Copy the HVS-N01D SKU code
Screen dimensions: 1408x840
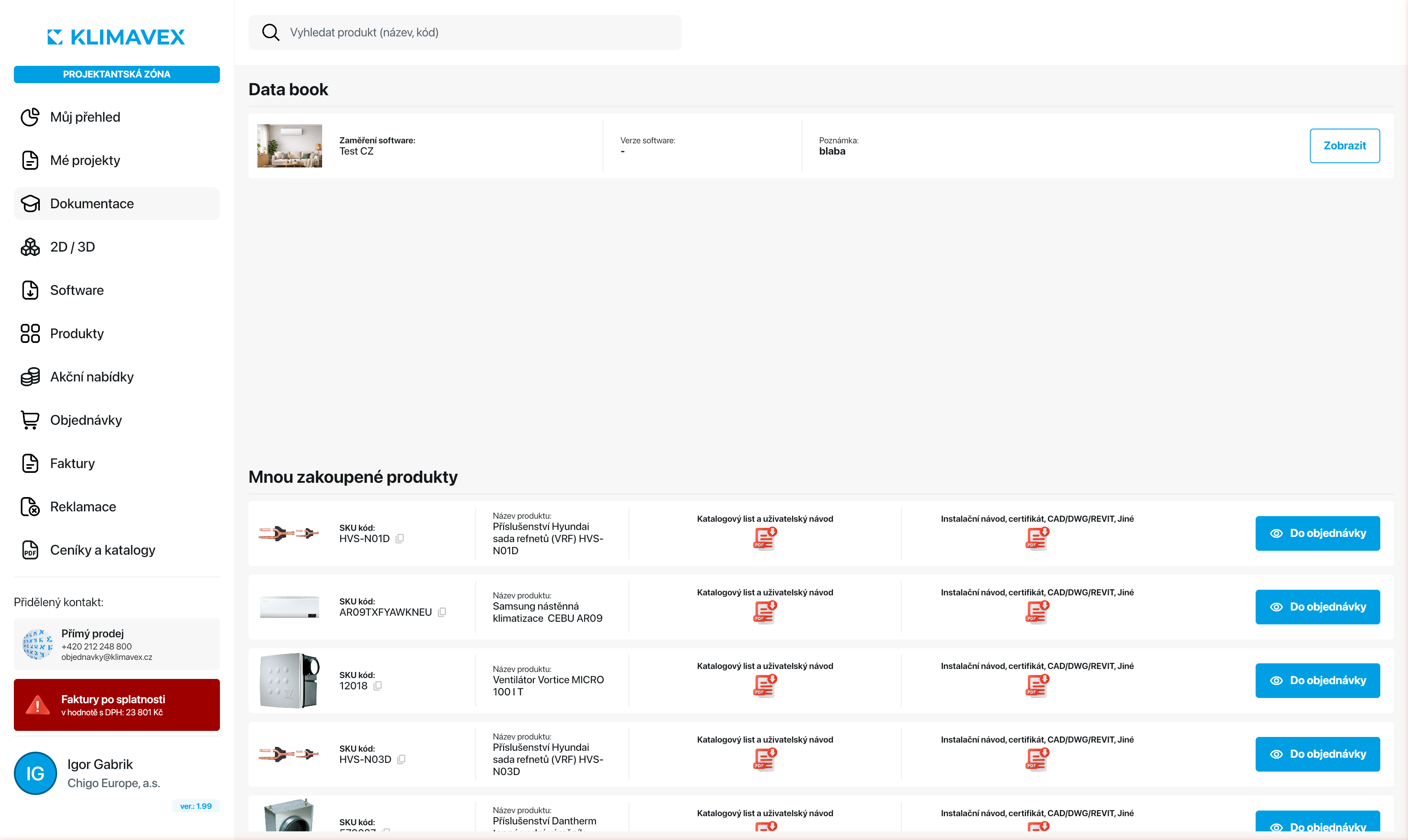(x=400, y=538)
